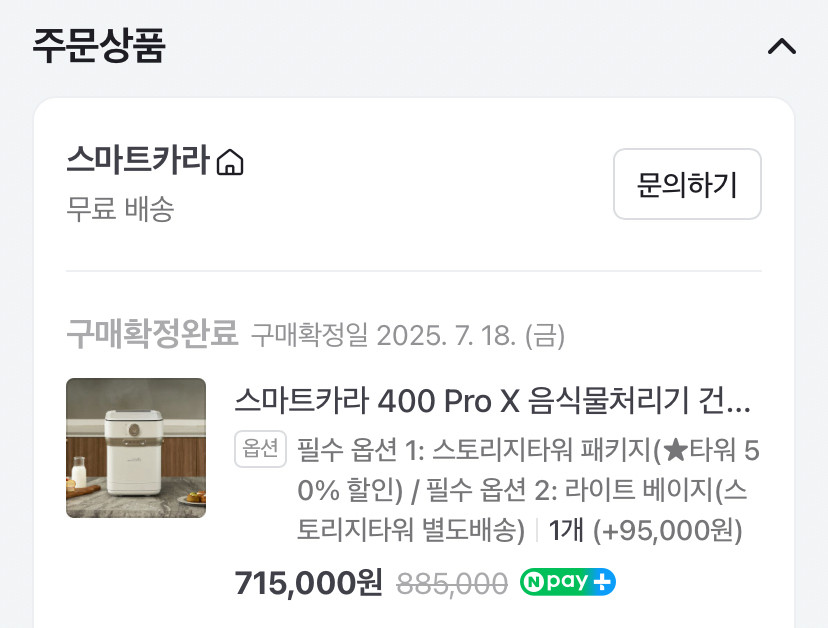Image resolution: width=828 pixels, height=628 pixels.
Task: Click the 1개 (+95,000원) quantity text
Action: coord(645,530)
